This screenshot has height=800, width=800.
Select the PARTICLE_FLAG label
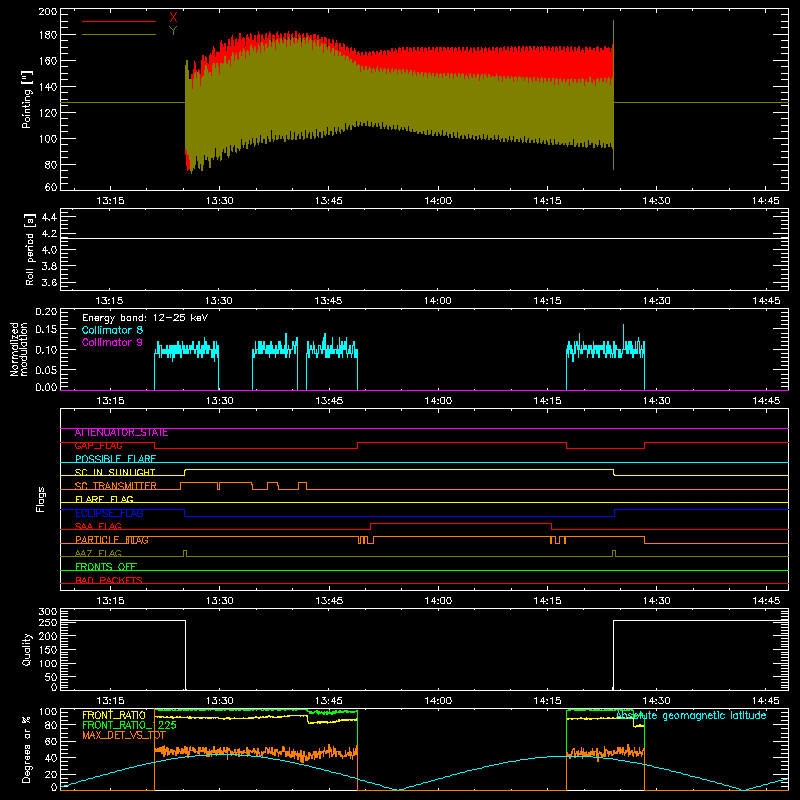point(112,540)
